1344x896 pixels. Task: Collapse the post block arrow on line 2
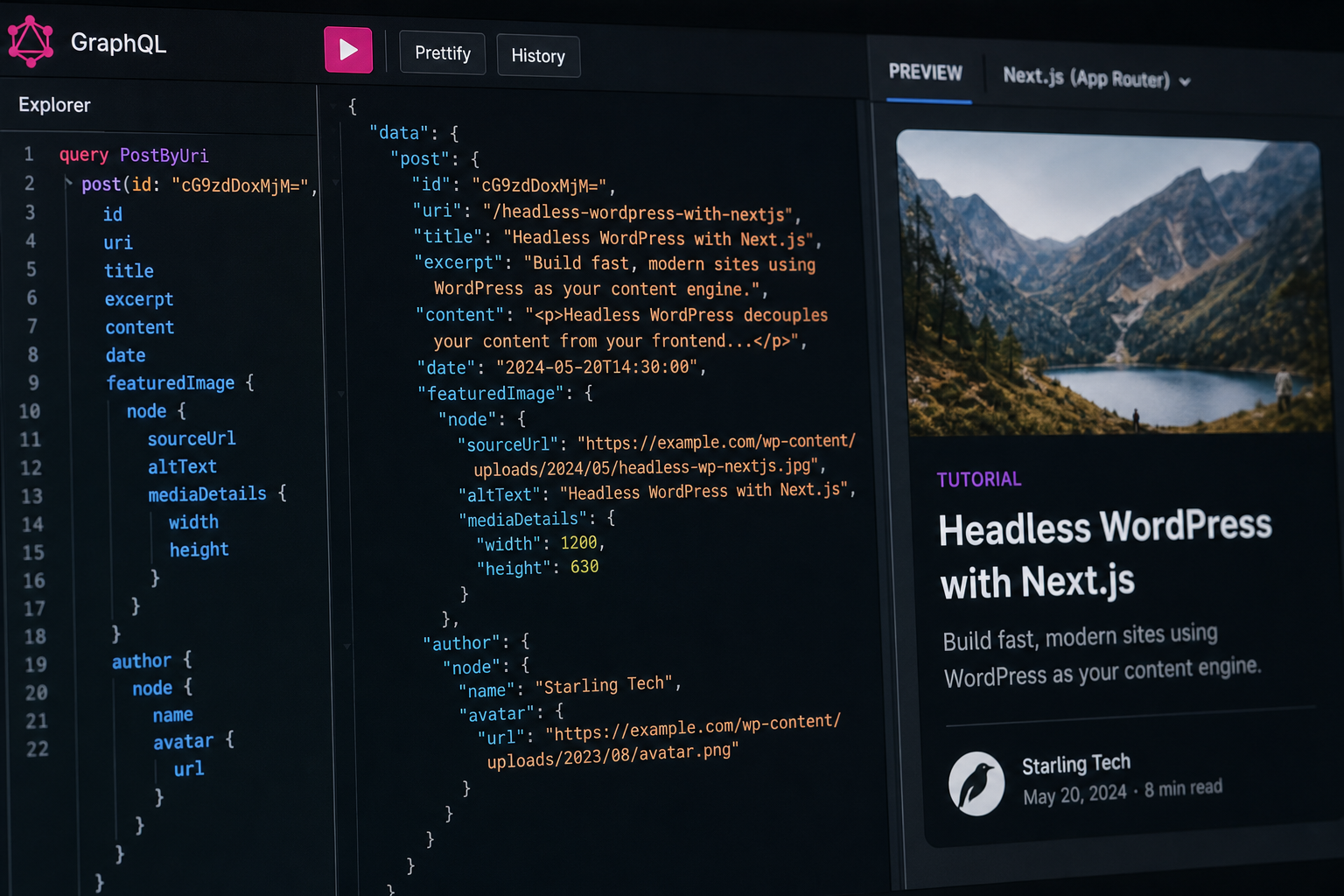click(x=68, y=183)
